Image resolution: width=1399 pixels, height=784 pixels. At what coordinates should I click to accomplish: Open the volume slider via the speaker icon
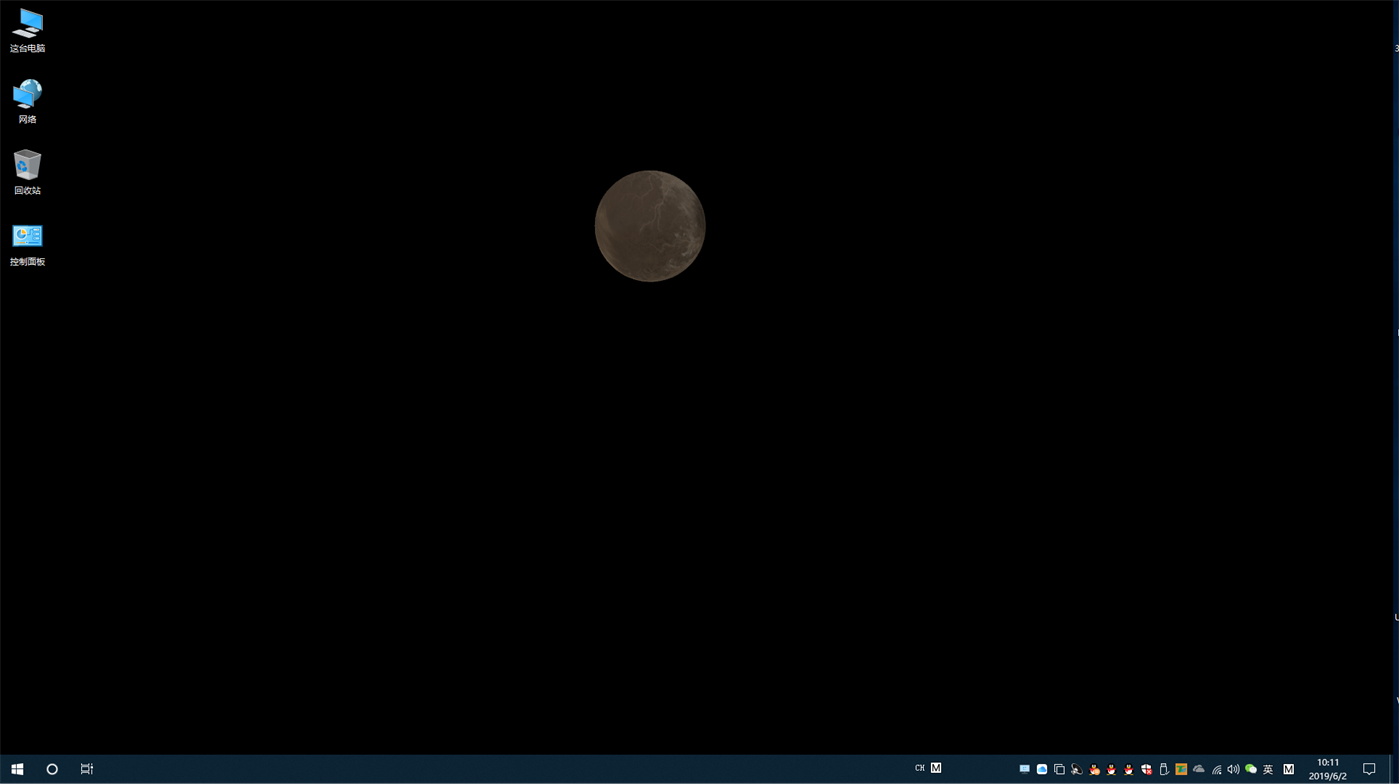(1231, 769)
